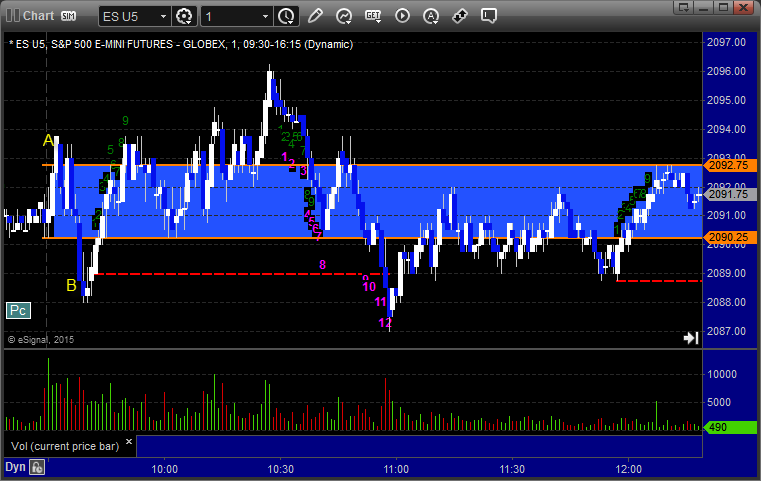
Task: Click the interval field showing 1
Action: [x=231, y=17]
